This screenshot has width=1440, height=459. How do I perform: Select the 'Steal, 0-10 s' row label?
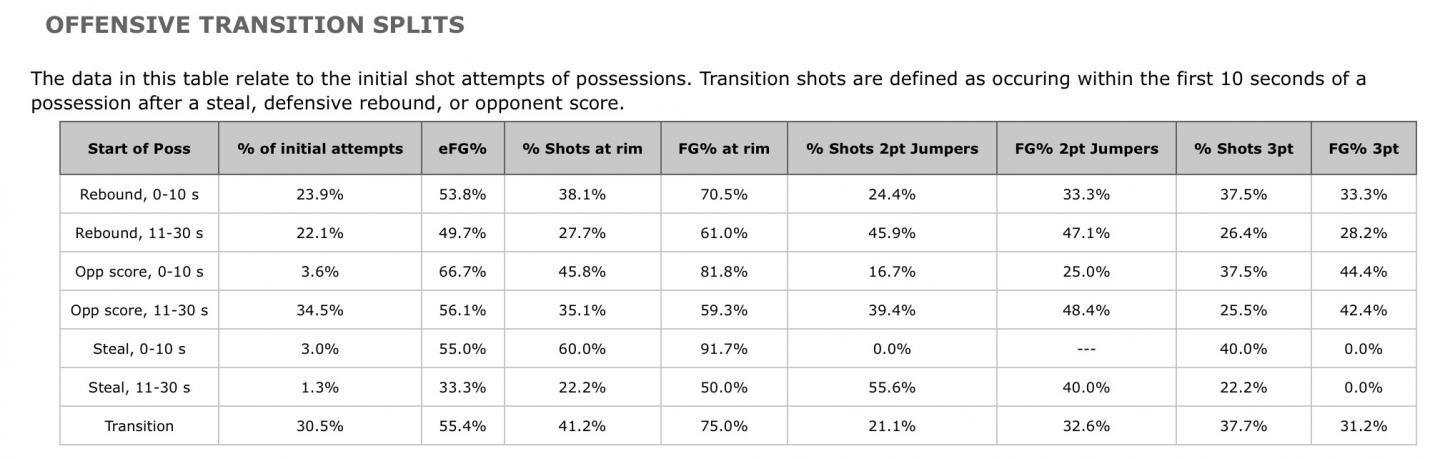pos(139,349)
